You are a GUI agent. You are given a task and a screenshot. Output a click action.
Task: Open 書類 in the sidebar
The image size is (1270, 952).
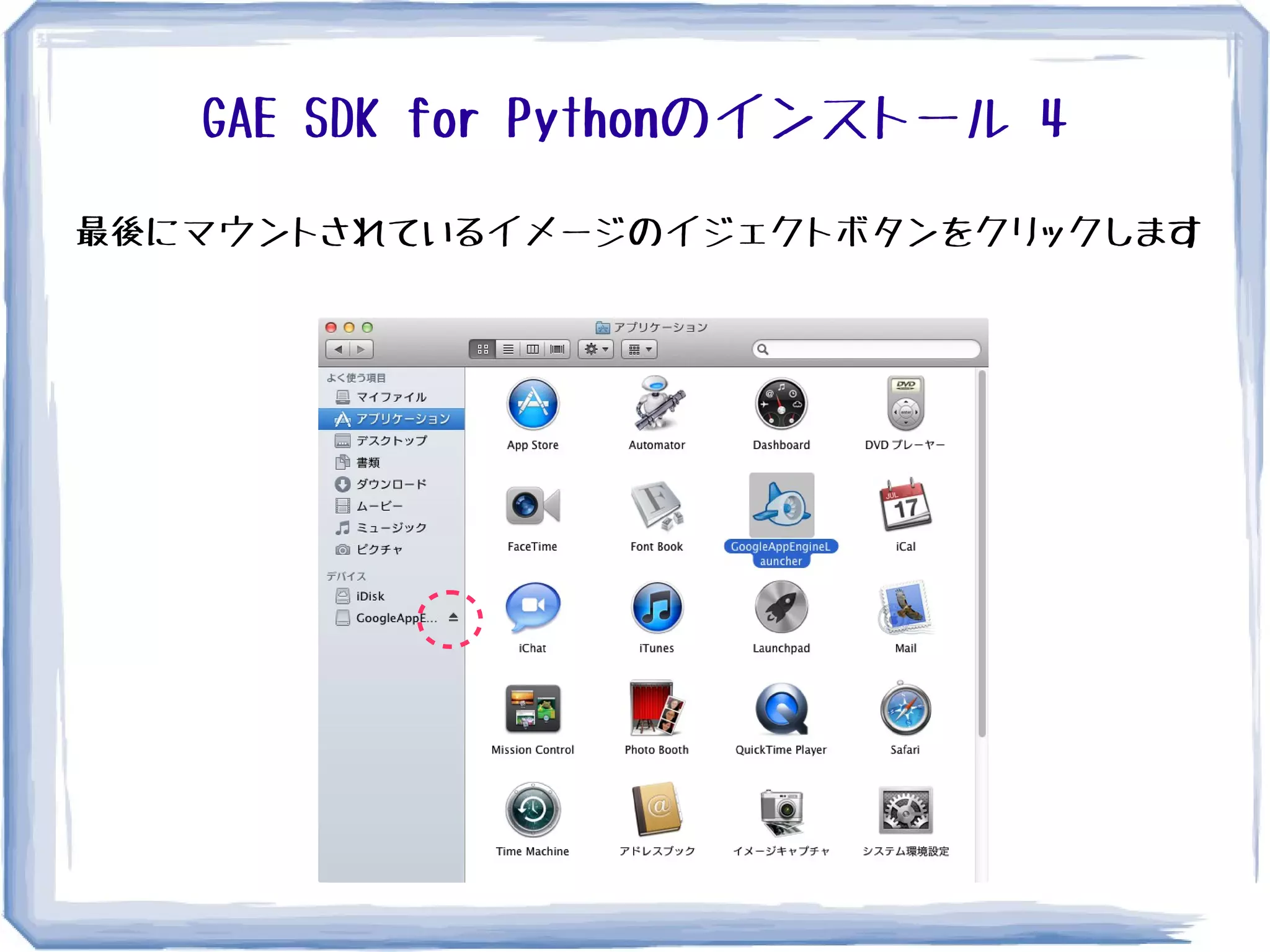391,462
